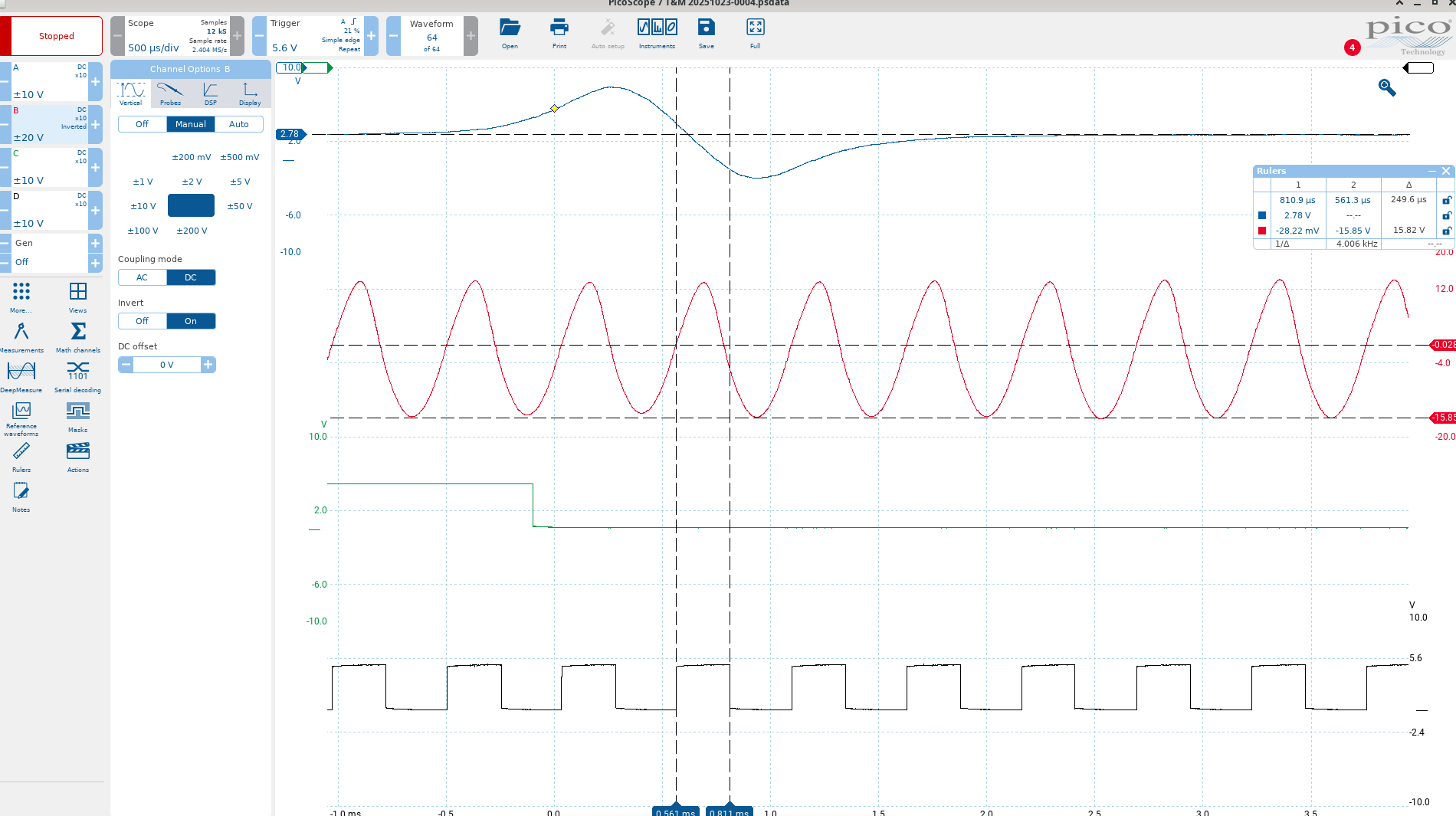This screenshot has width=1456, height=816.
Task: Open the red notifications badge
Action: (x=1352, y=48)
